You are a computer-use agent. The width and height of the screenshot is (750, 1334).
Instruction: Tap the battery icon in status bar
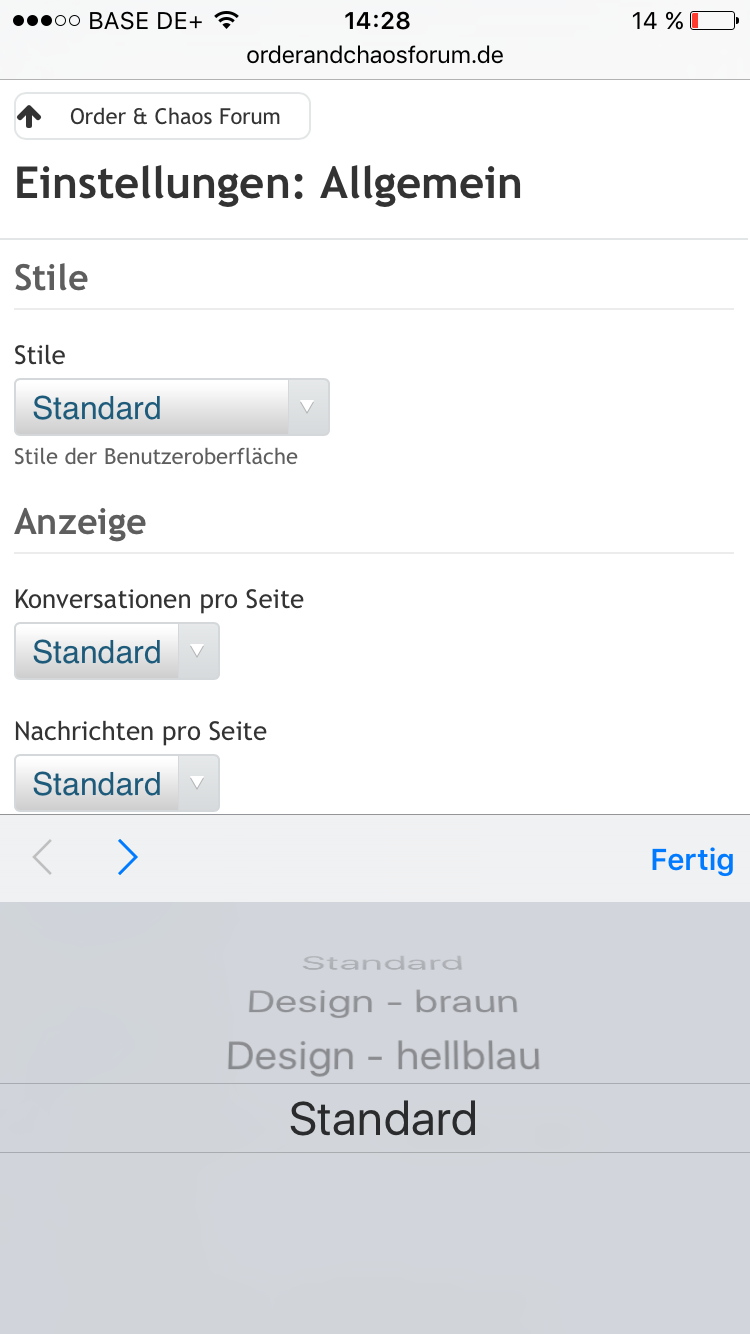713,21
